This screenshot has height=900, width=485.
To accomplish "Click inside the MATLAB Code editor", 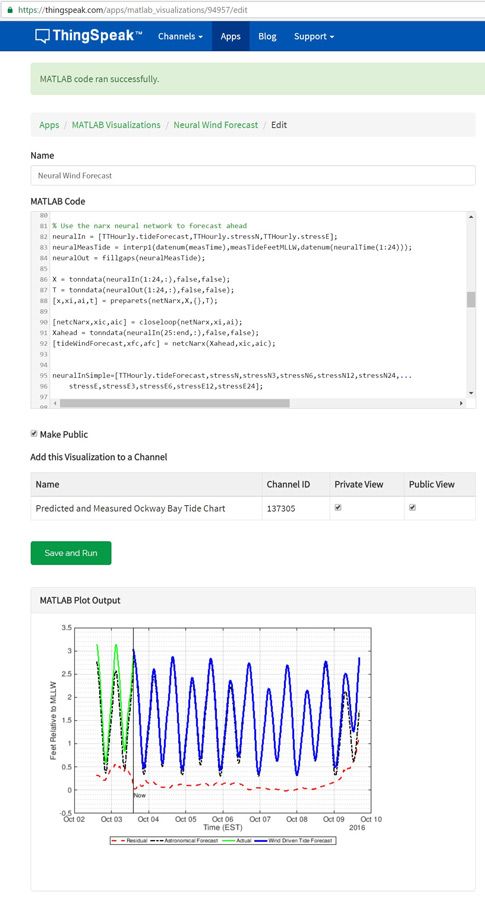I will coord(249,305).
